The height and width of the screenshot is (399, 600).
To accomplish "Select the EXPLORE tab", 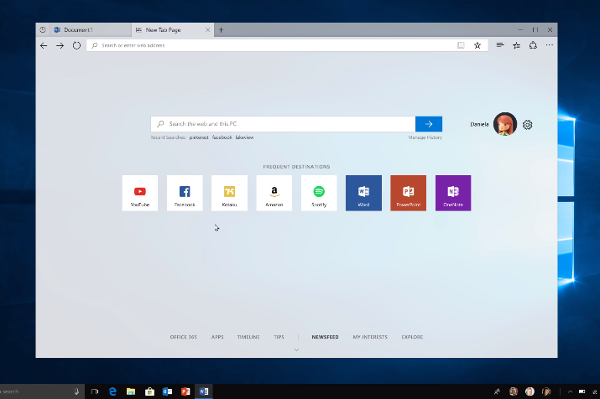I will click(412, 337).
